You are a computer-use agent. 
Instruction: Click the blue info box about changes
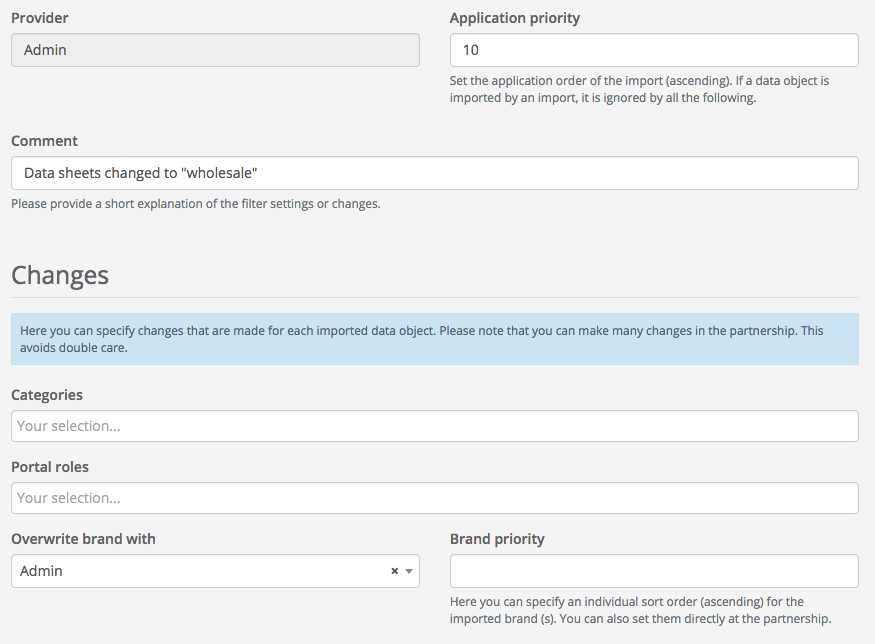(434, 339)
